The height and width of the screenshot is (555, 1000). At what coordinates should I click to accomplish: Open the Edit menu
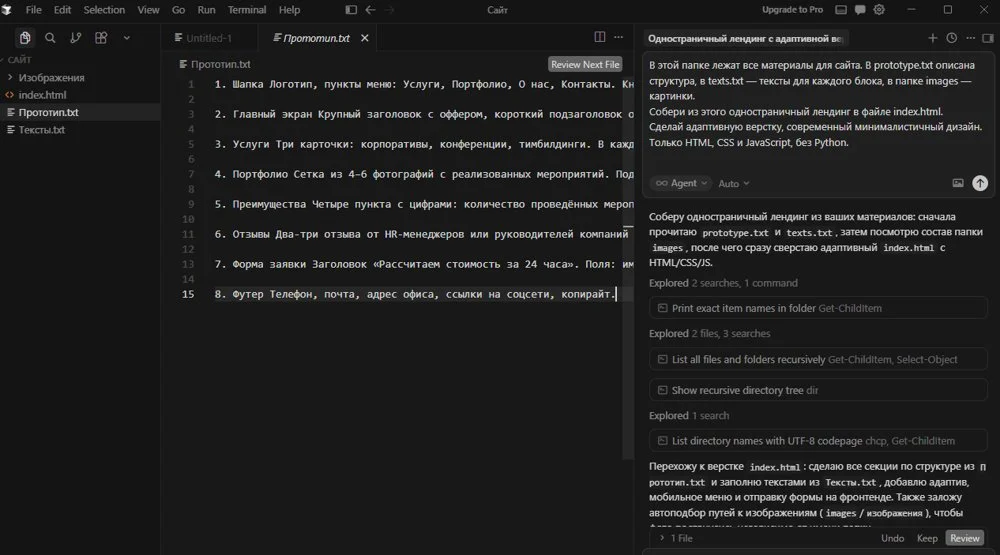point(62,10)
